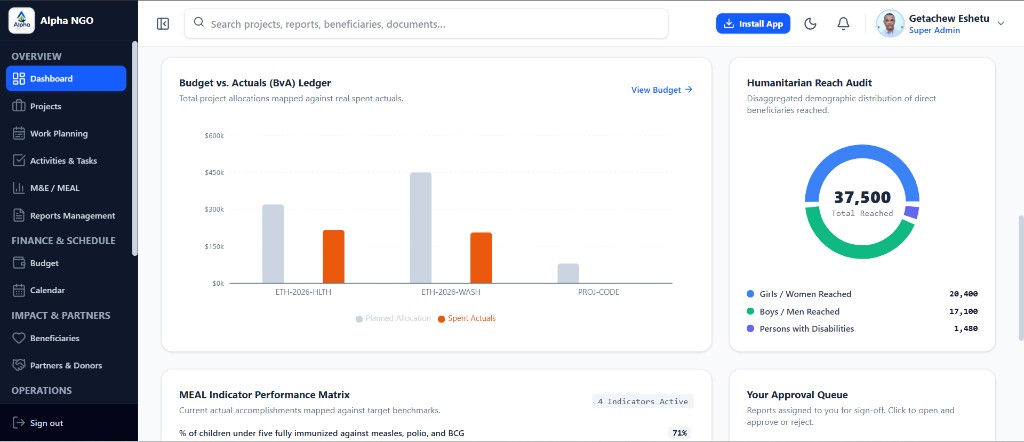Click the ETH-2026-WASH planned allocation gray bar
The image size is (1024, 442).
[421, 228]
